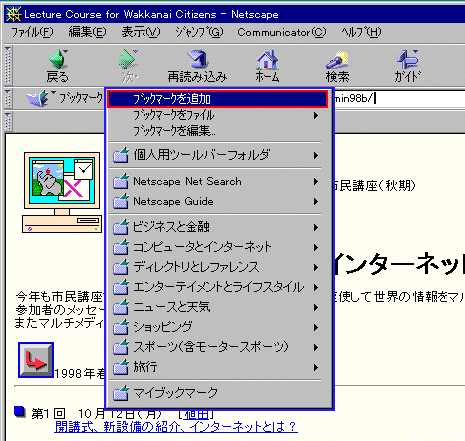Open the ファイル(F) menu

pyautogui.click(x=32, y=32)
